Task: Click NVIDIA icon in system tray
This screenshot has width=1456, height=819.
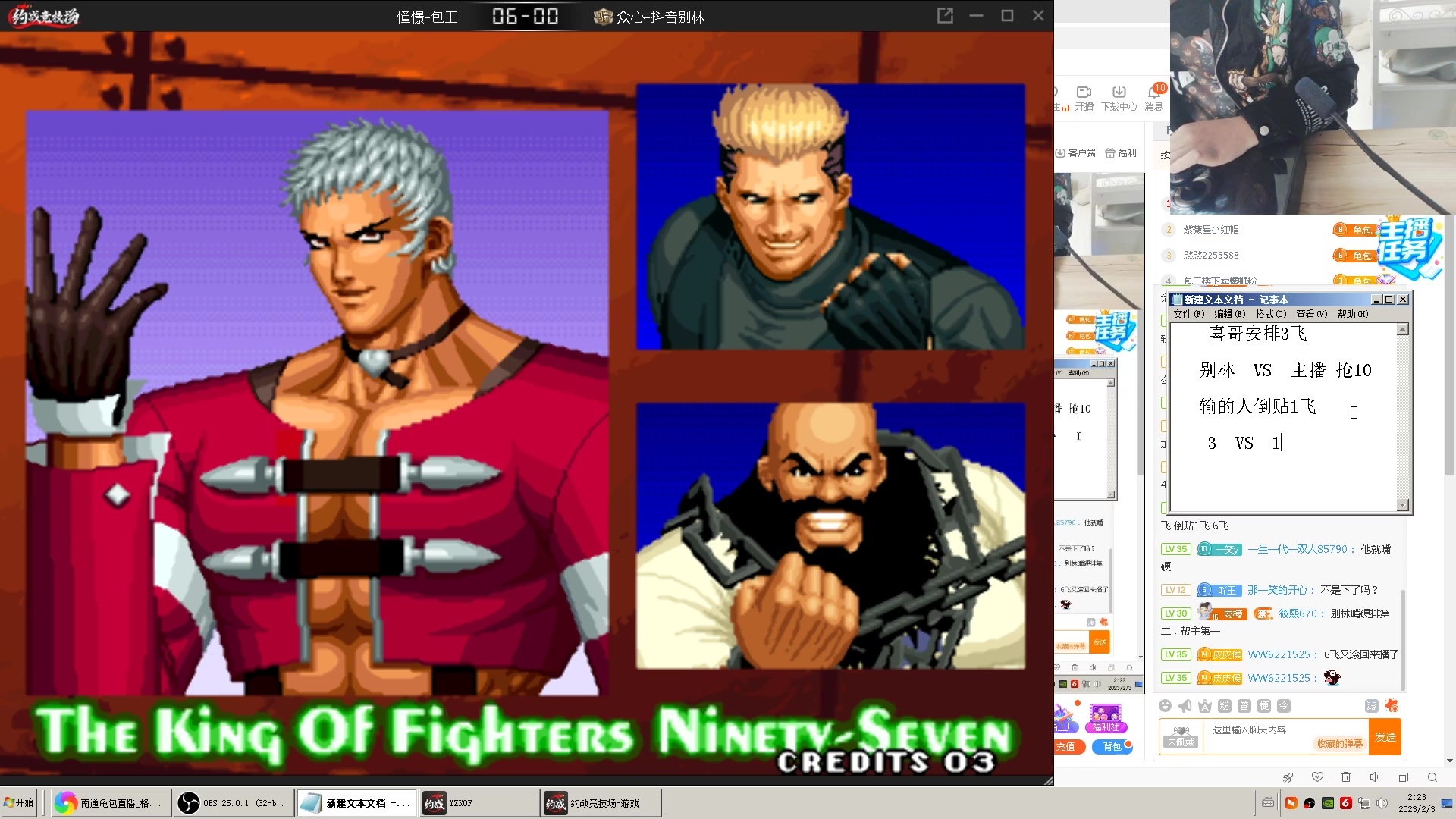Action: point(1328,803)
